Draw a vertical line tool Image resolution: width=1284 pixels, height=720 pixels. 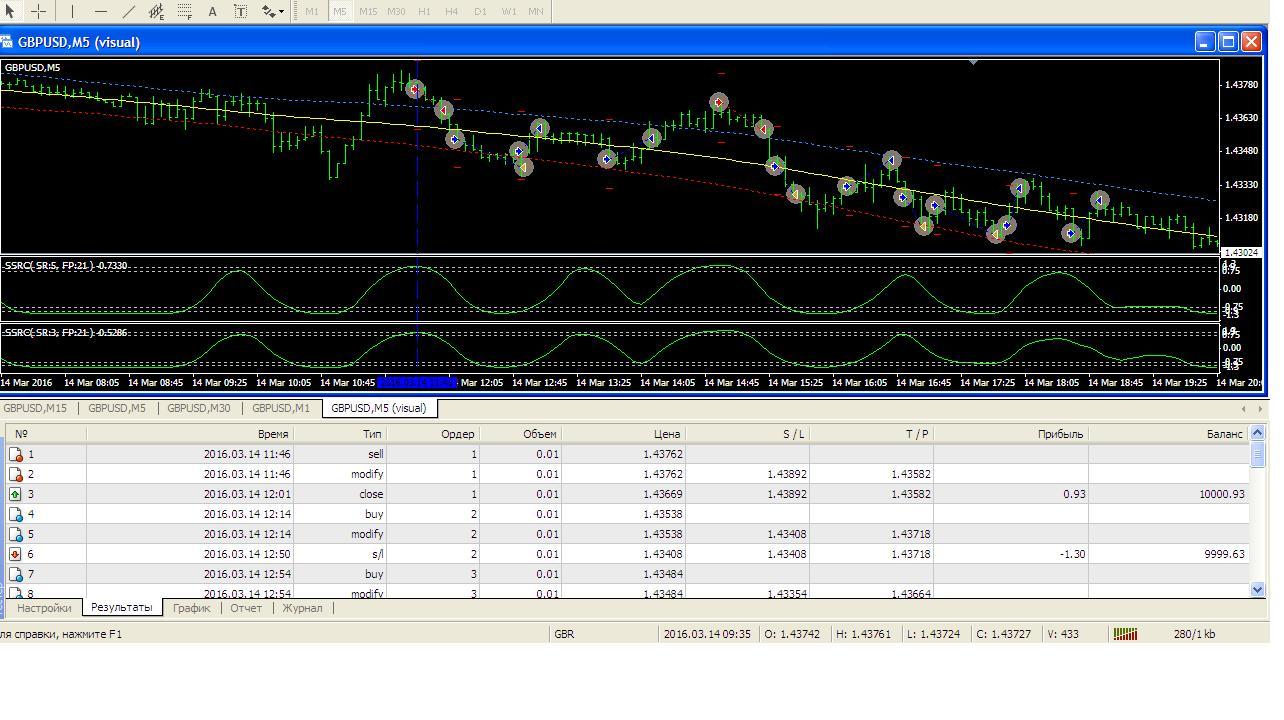(72, 11)
